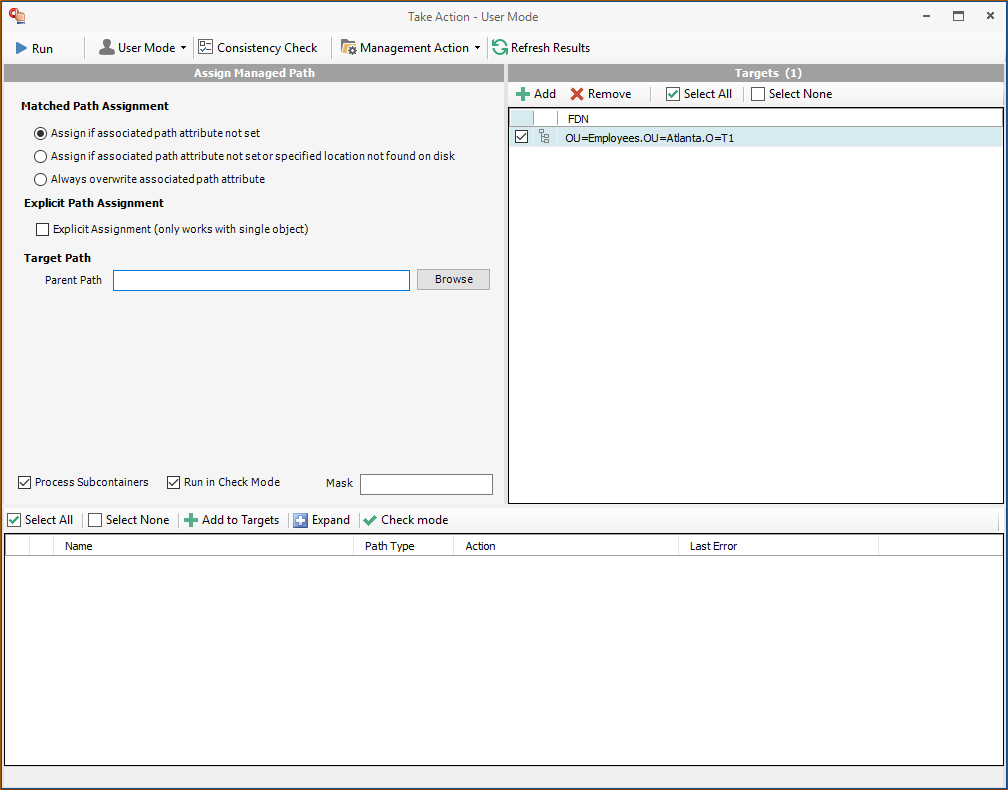Click the Add to Targets plus icon
This screenshot has height=790, width=1008.
click(191, 520)
